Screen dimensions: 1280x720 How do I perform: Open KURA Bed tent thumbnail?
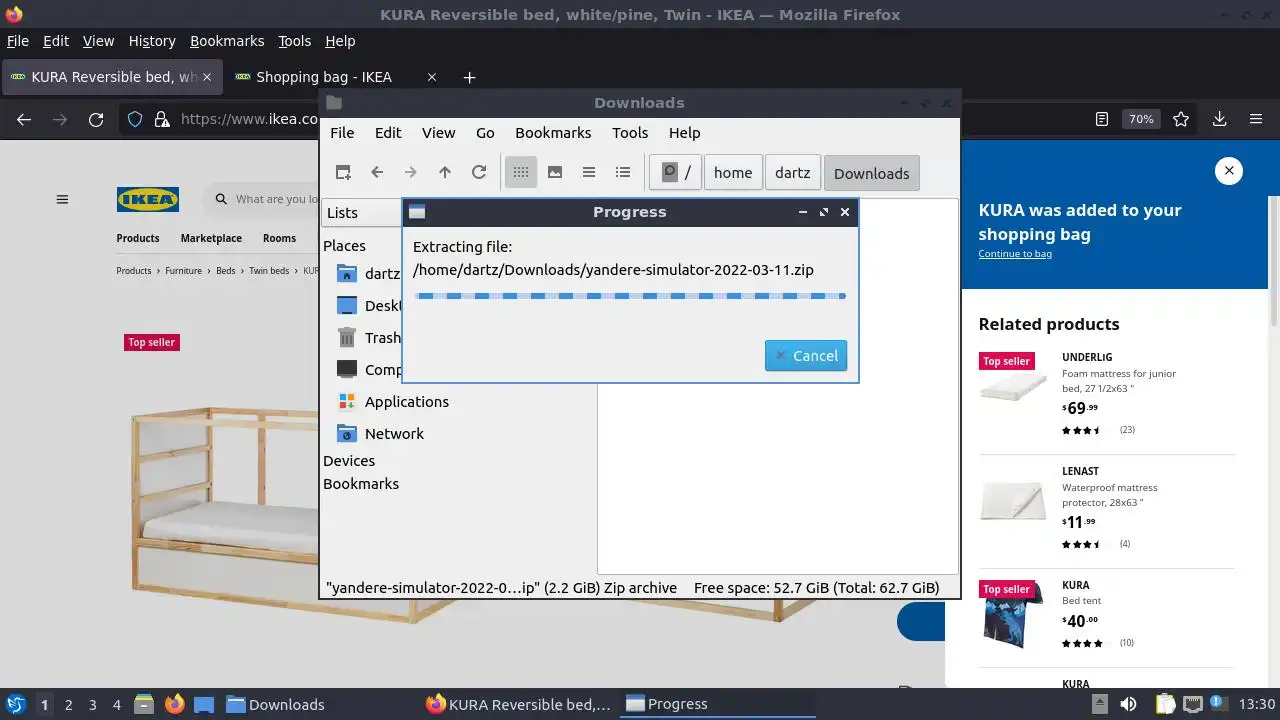tap(1013, 615)
